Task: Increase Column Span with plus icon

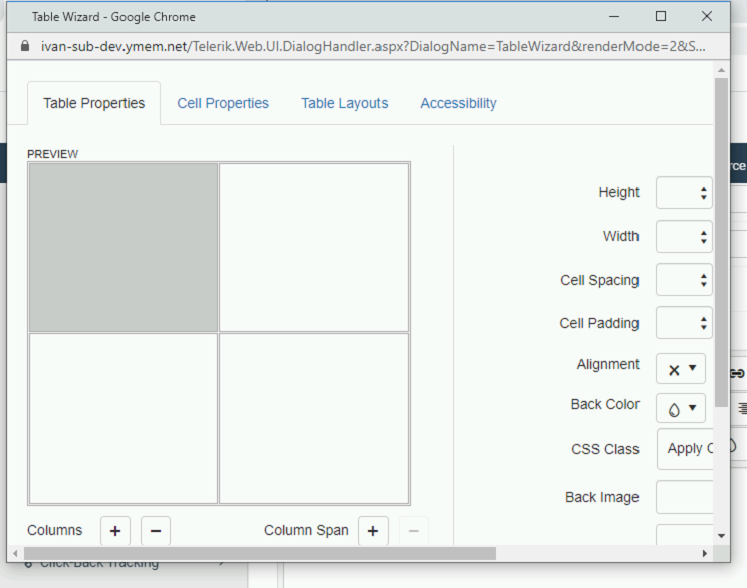Action: pyautogui.click(x=372, y=531)
